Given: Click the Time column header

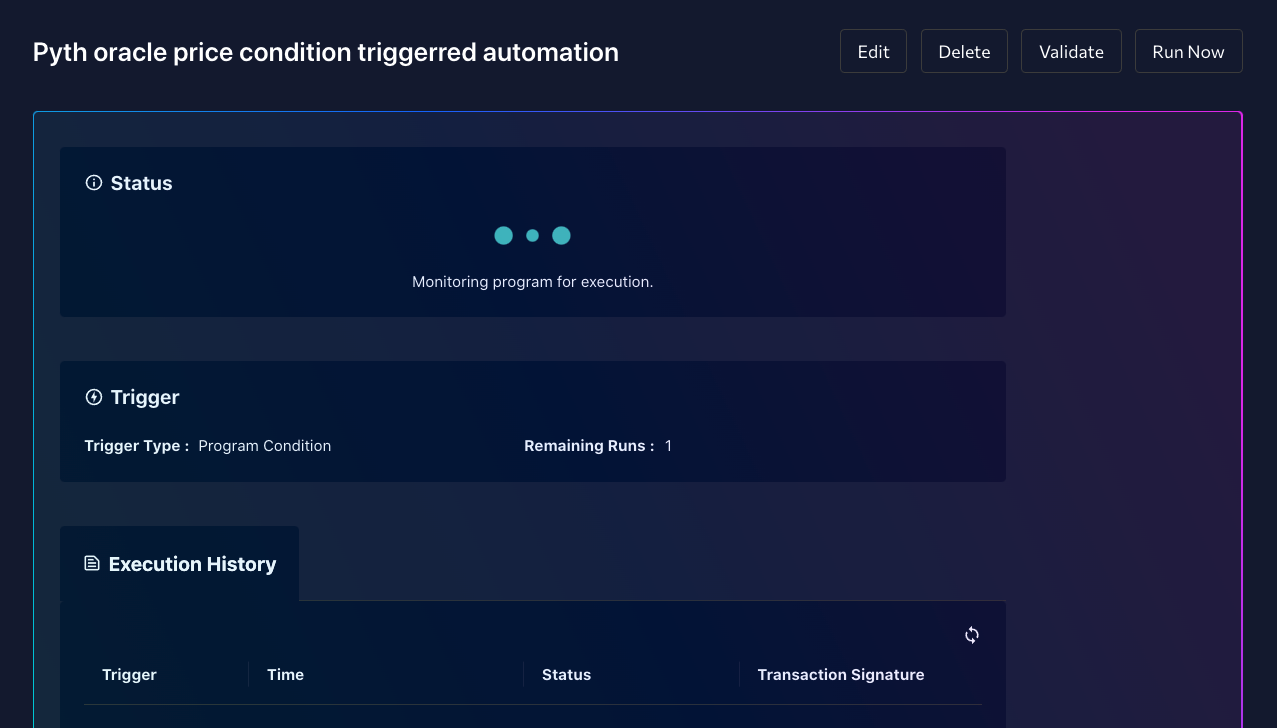Looking at the screenshot, I should pyautogui.click(x=285, y=674).
